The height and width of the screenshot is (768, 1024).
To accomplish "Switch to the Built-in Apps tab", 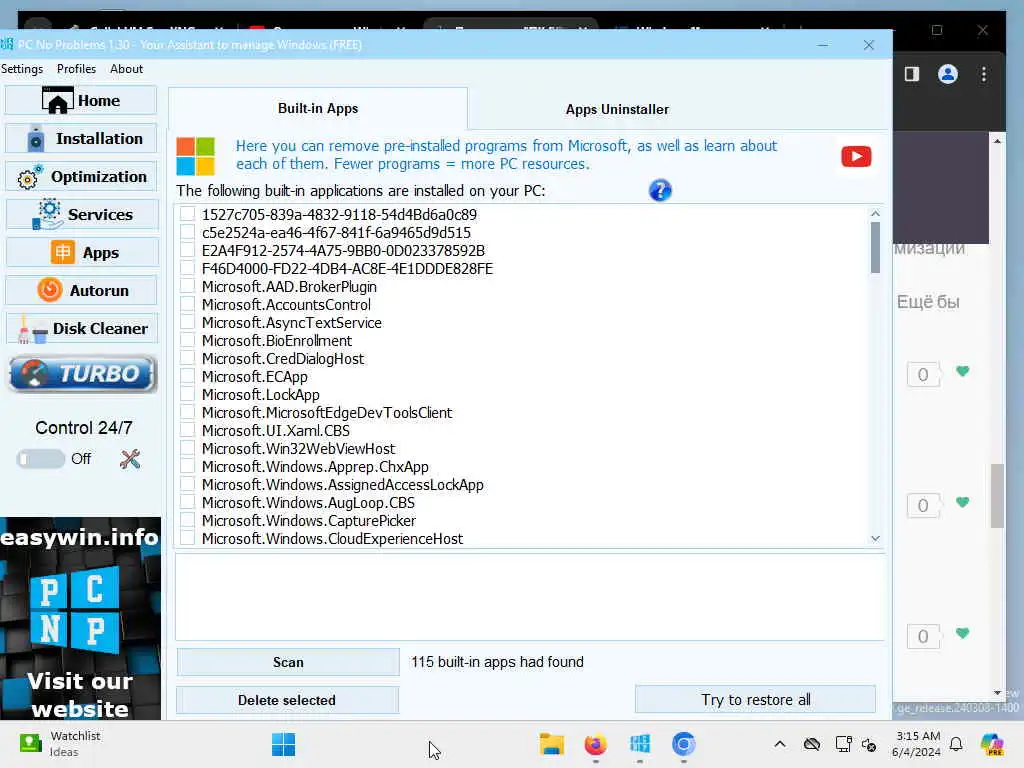I will (x=318, y=108).
